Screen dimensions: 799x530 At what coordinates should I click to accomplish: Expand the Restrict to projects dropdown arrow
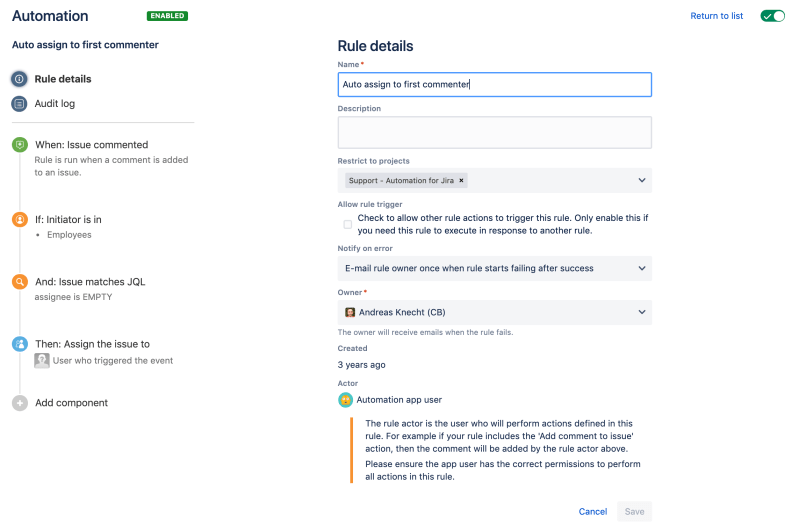point(642,180)
